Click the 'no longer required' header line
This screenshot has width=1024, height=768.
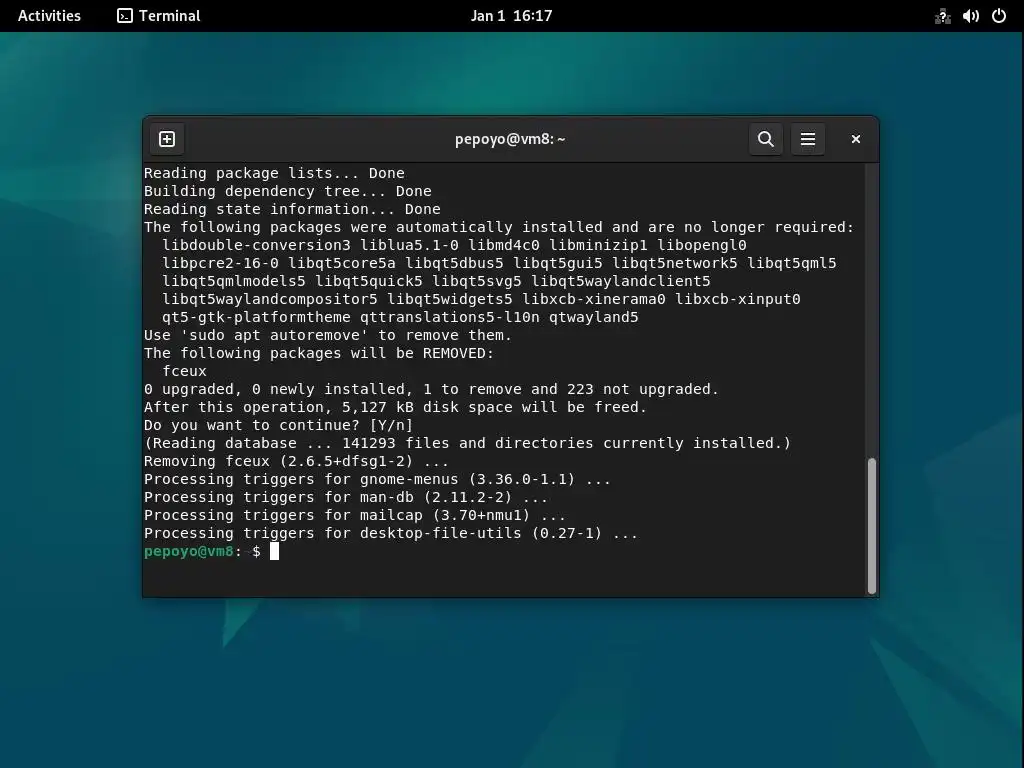tap(499, 227)
